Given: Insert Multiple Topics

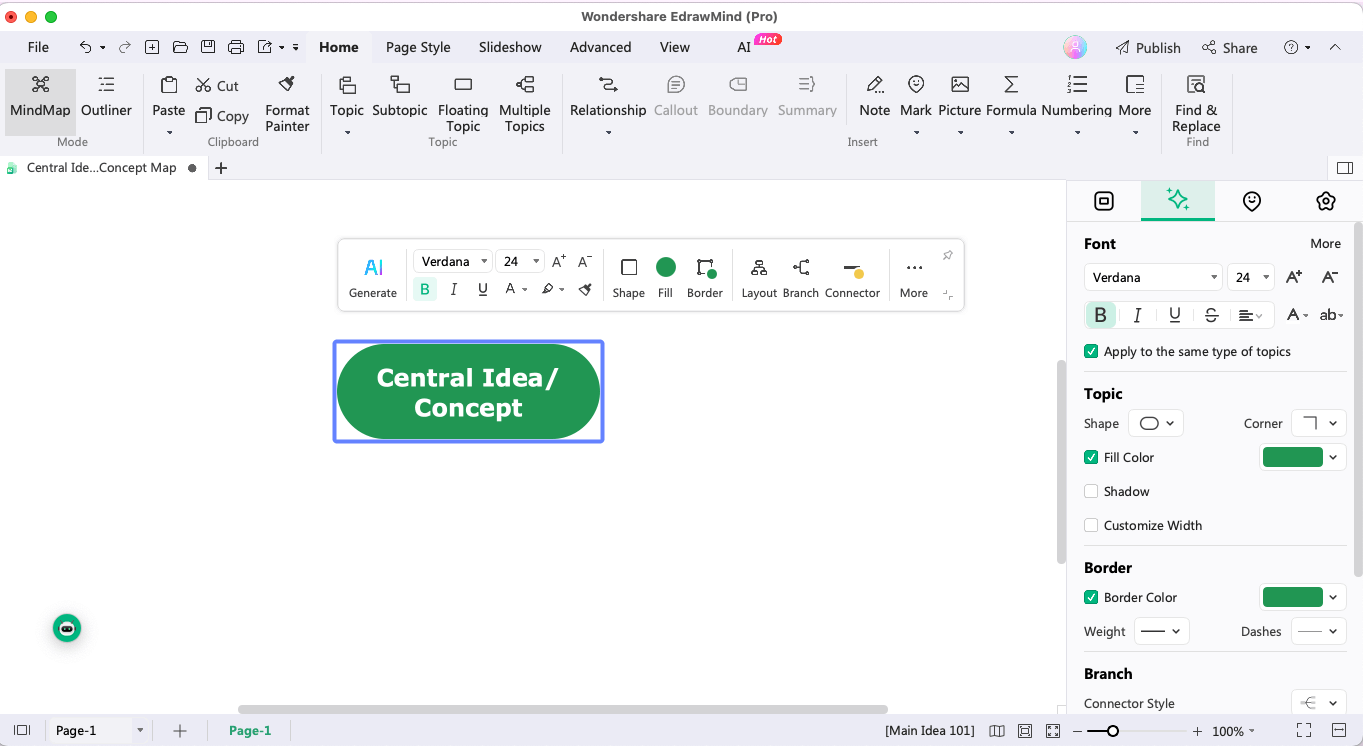Looking at the screenshot, I should click(525, 104).
